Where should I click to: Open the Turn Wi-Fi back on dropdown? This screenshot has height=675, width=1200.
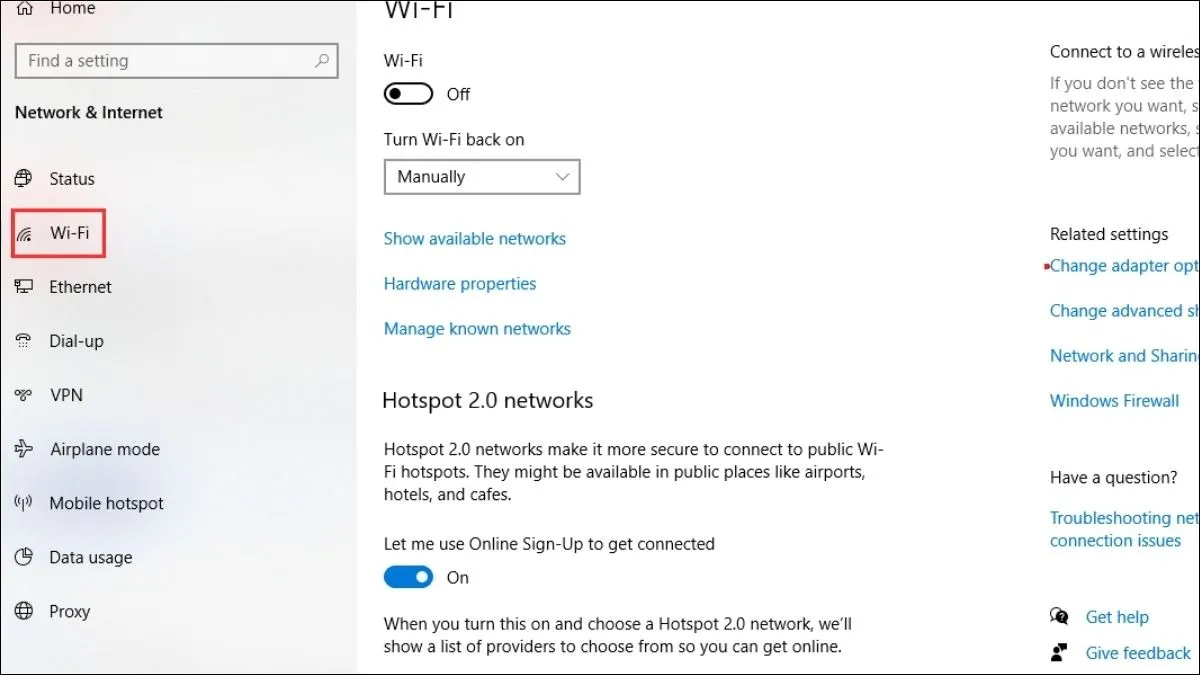482,176
